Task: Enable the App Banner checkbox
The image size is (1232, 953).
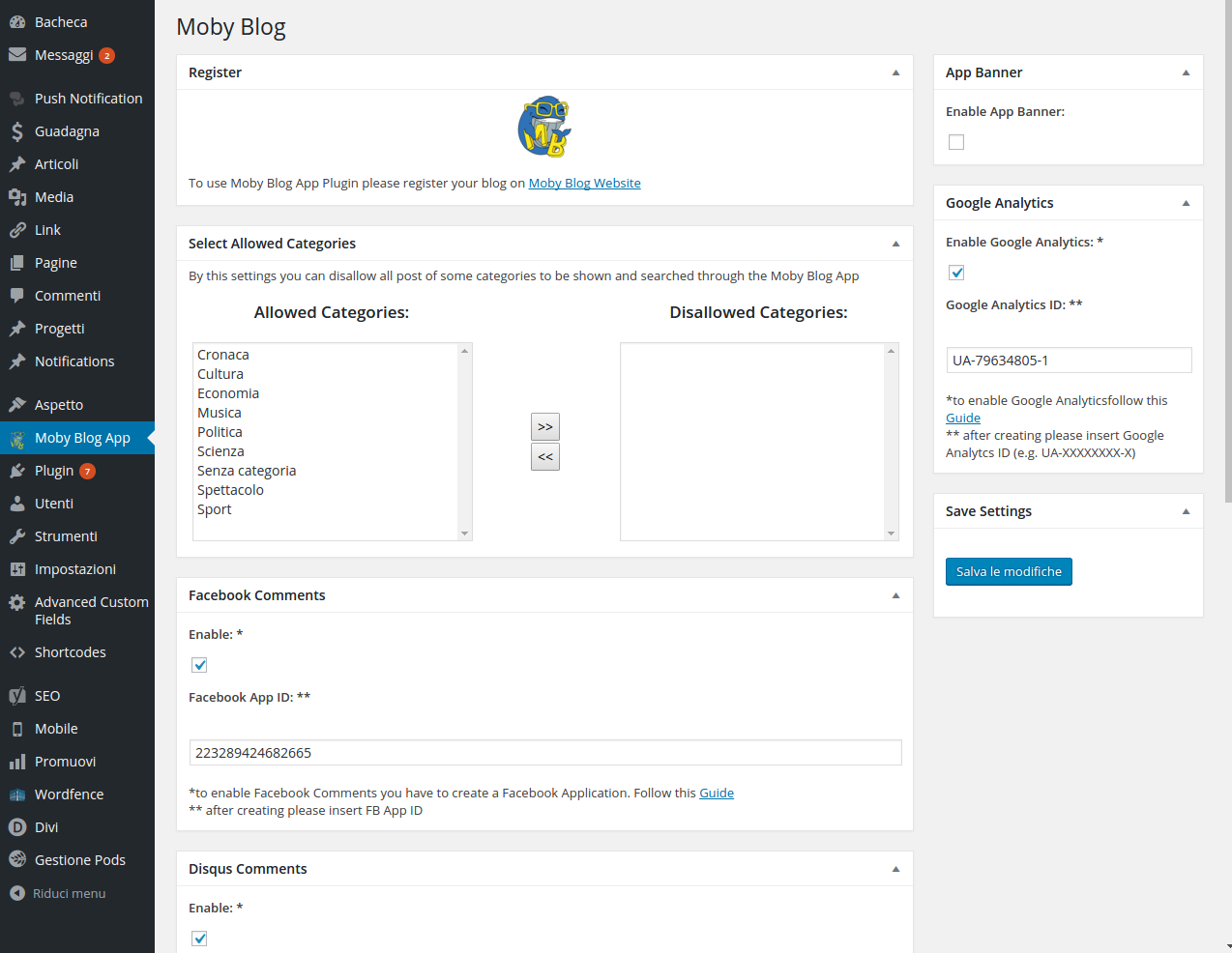Action: click(956, 142)
